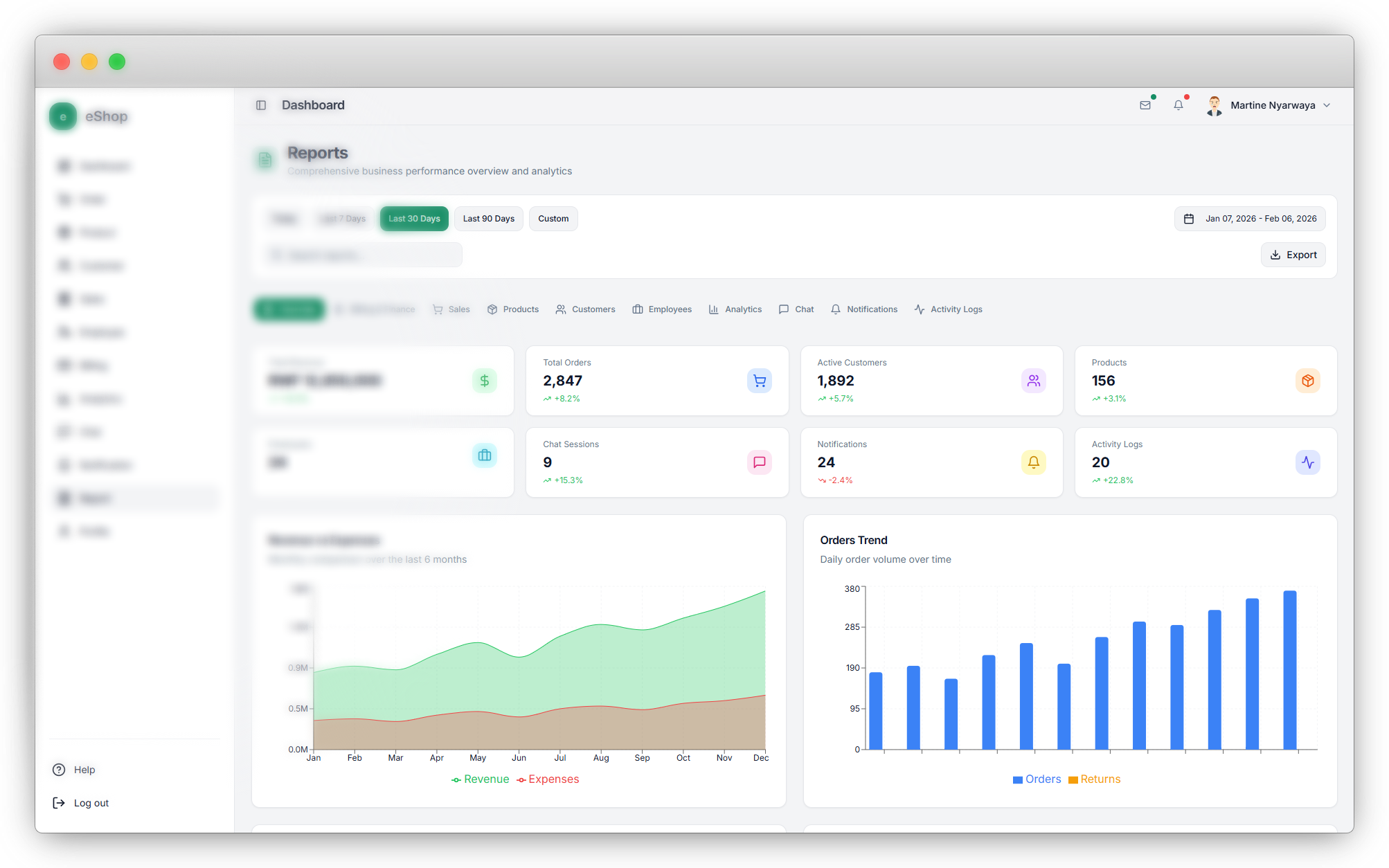Screen dimensions: 1389x868
Task: Click the Activity Logs pulse icon
Action: (1307, 462)
